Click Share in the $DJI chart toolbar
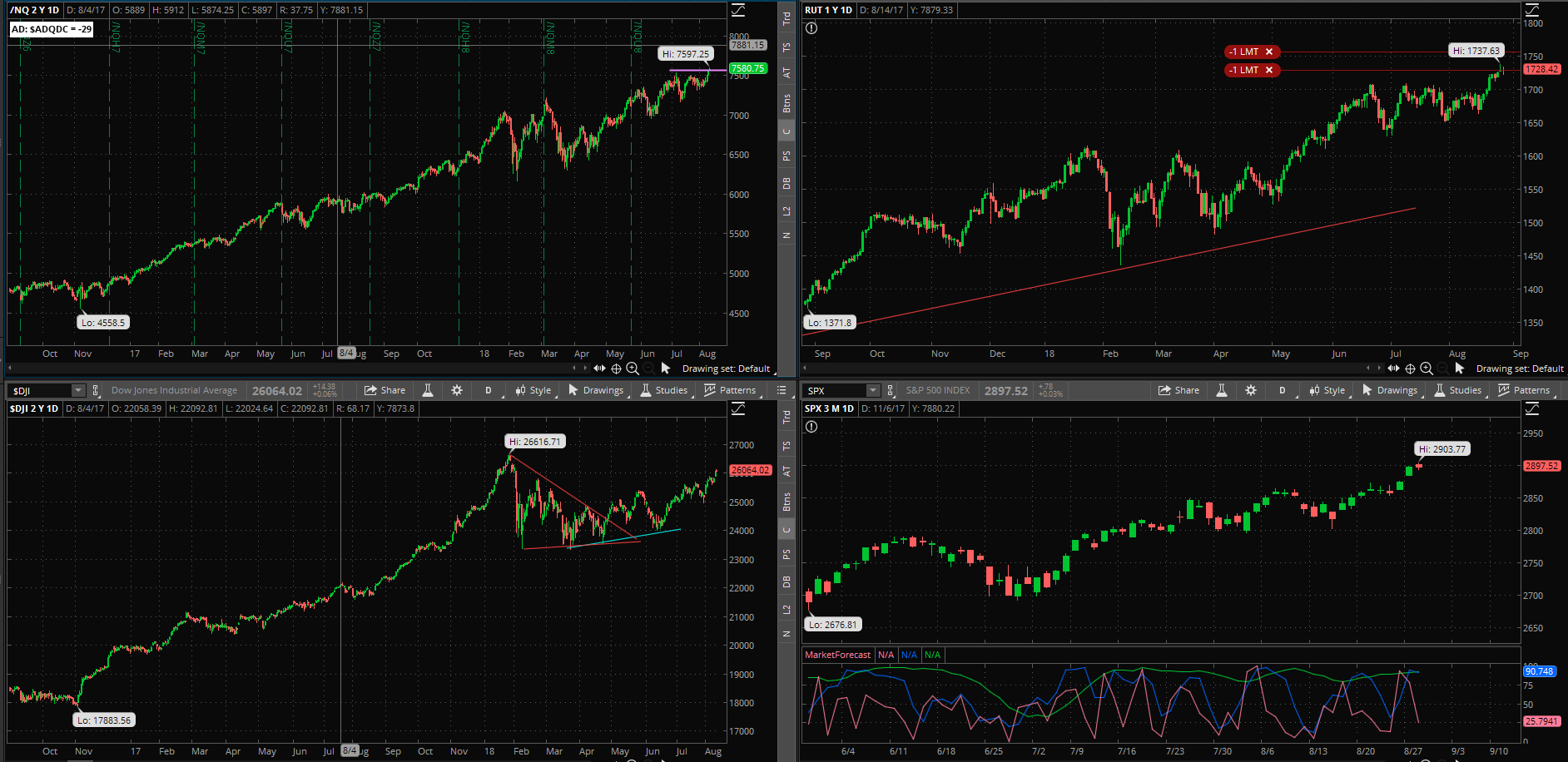The height and width of the screenshot is (762, 1568). pos(385,390)
